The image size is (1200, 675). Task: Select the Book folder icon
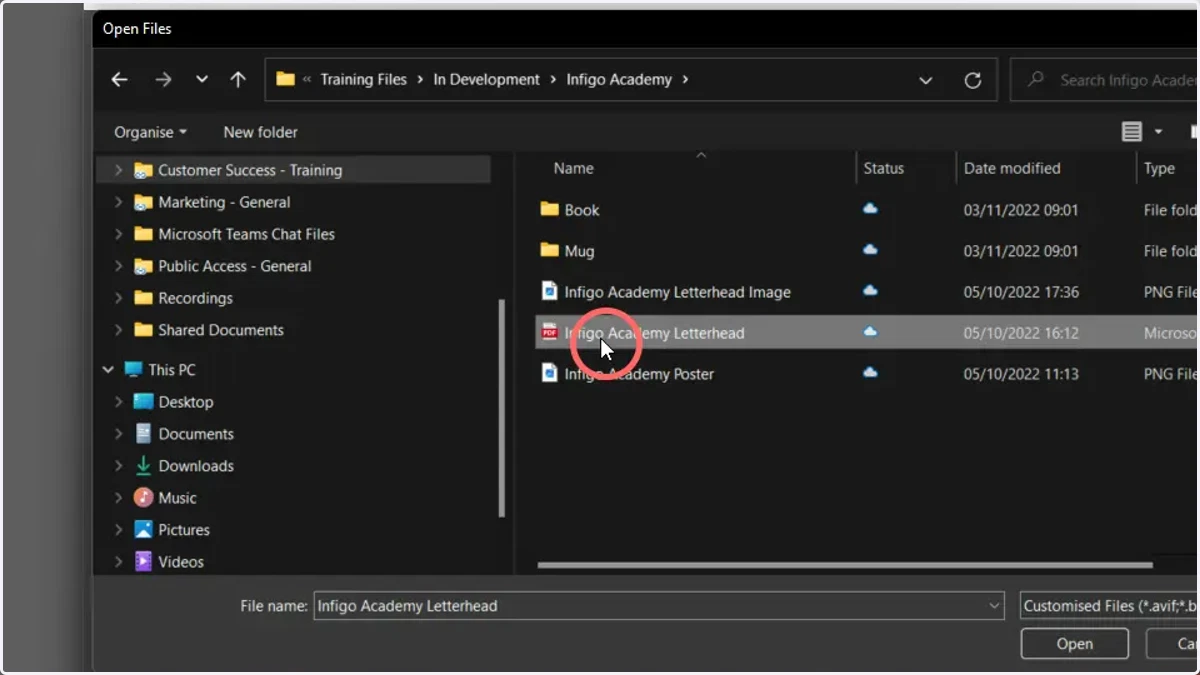[549, 209]
